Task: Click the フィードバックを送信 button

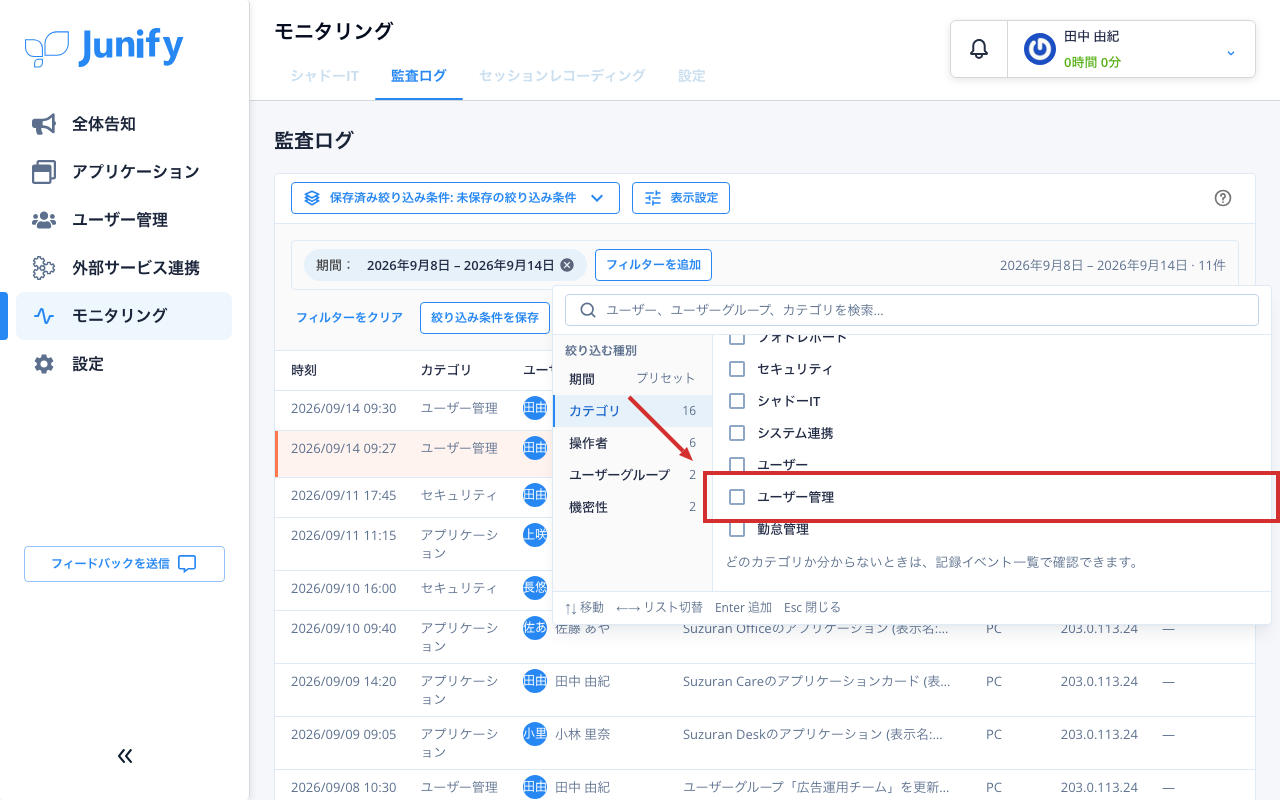Action: [x=124, y=564]
